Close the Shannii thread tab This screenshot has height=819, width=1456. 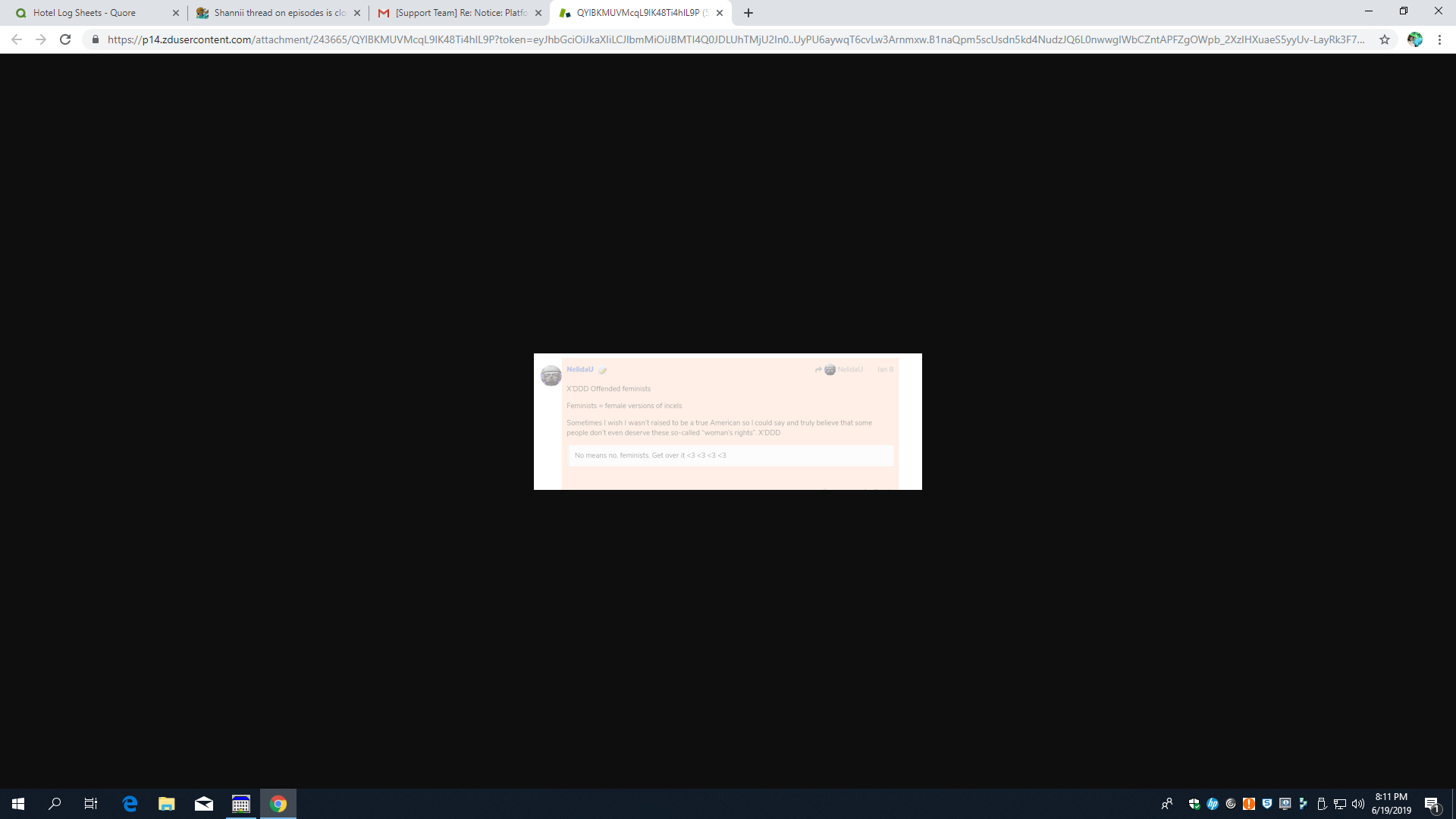[357, 13]
